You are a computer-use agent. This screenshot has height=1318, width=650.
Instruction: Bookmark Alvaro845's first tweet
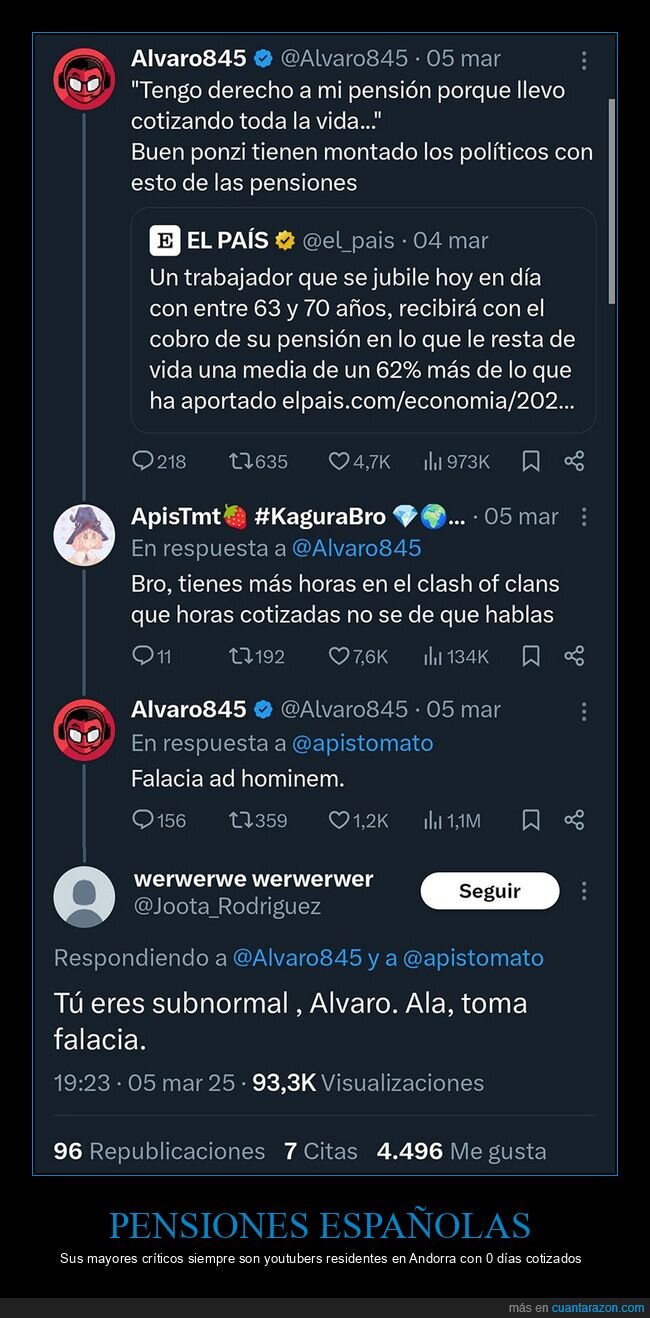531,461
